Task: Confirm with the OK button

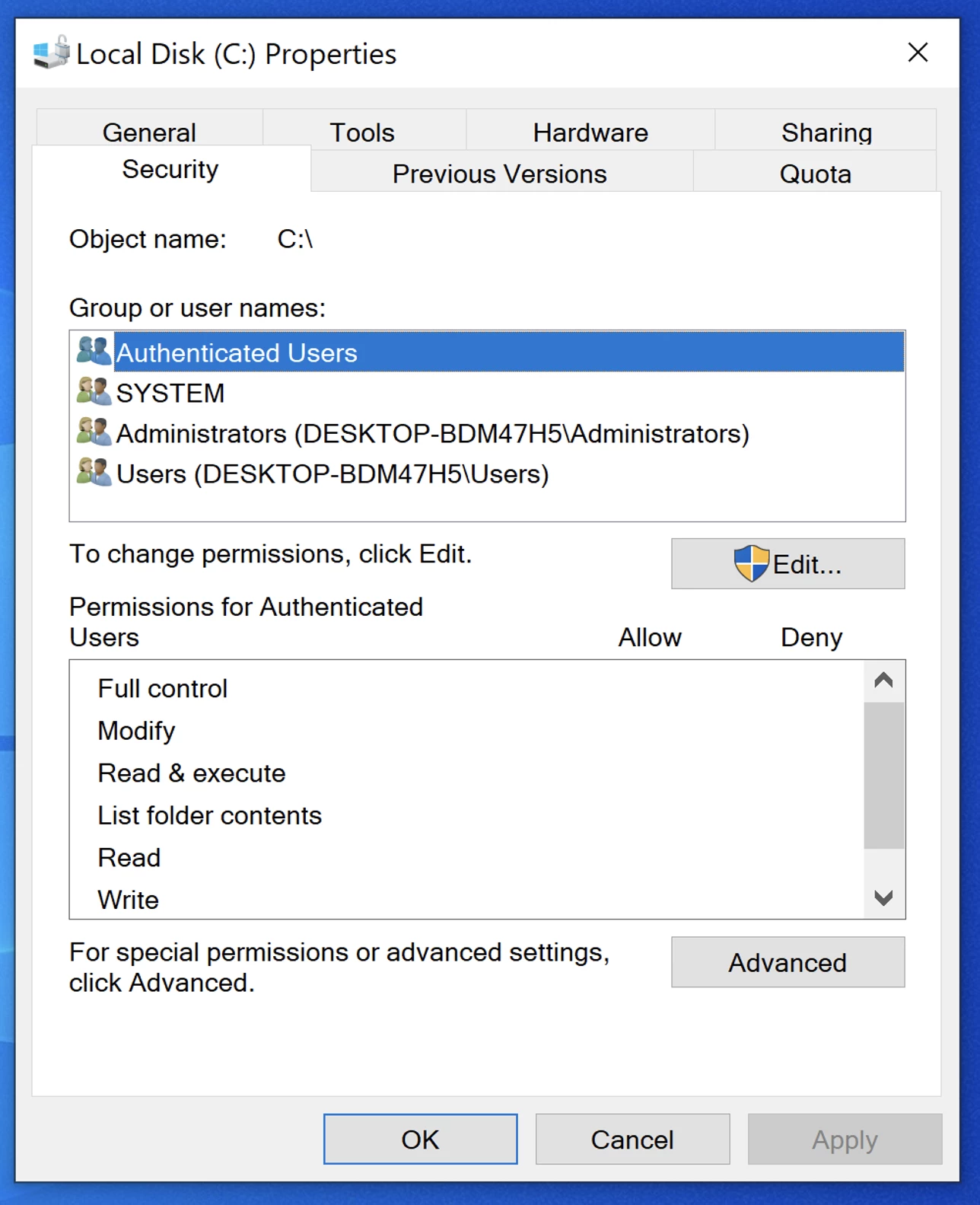Action: point(420,1139)
